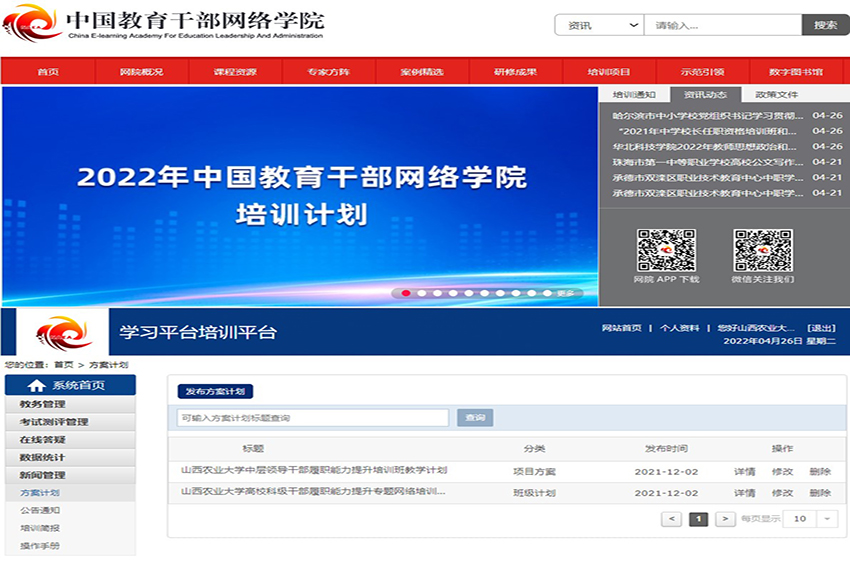Click title 山西农业大学中层领导干部履职能力
Viewport: 850px width, 561px height.
click(314, 470)
